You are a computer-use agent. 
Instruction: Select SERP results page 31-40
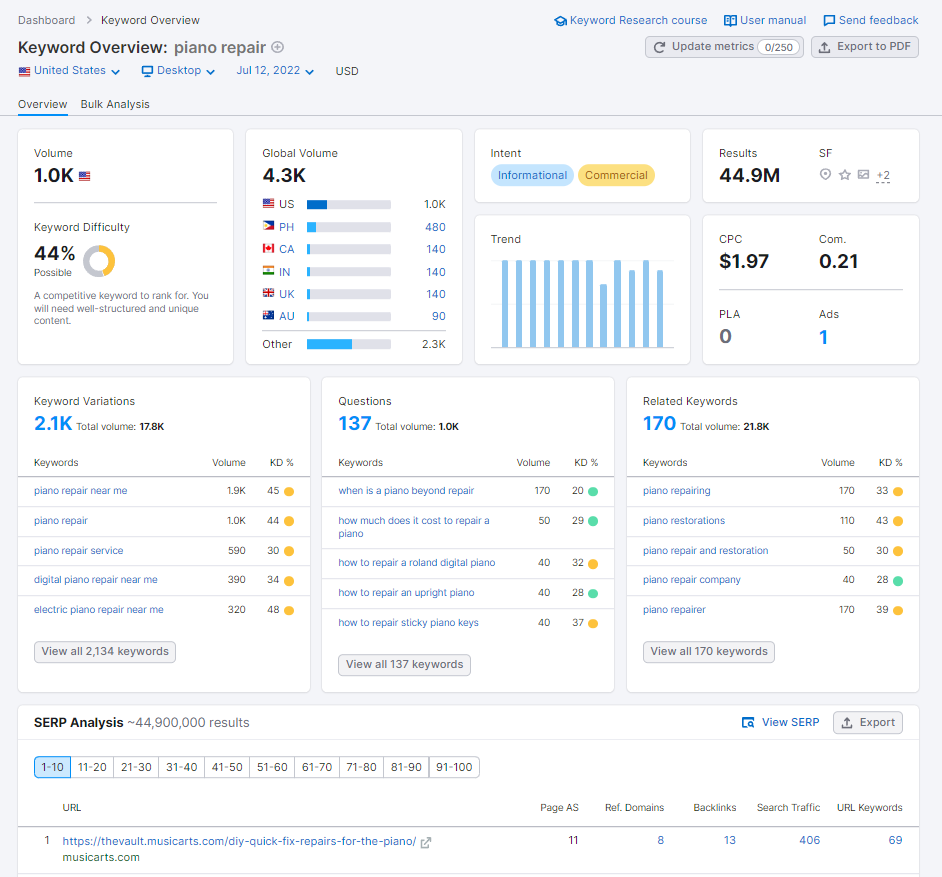click(181, 767)
